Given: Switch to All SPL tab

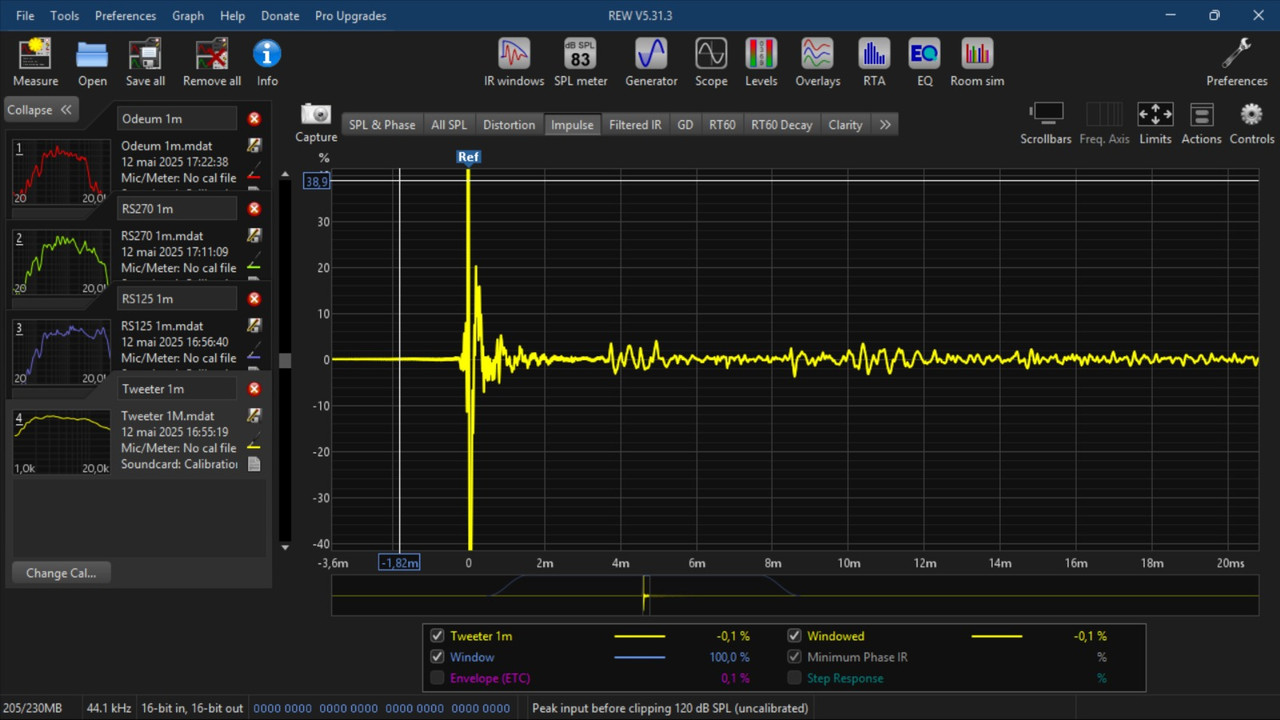Looking at the screenshot, I should tap(449, 125).
